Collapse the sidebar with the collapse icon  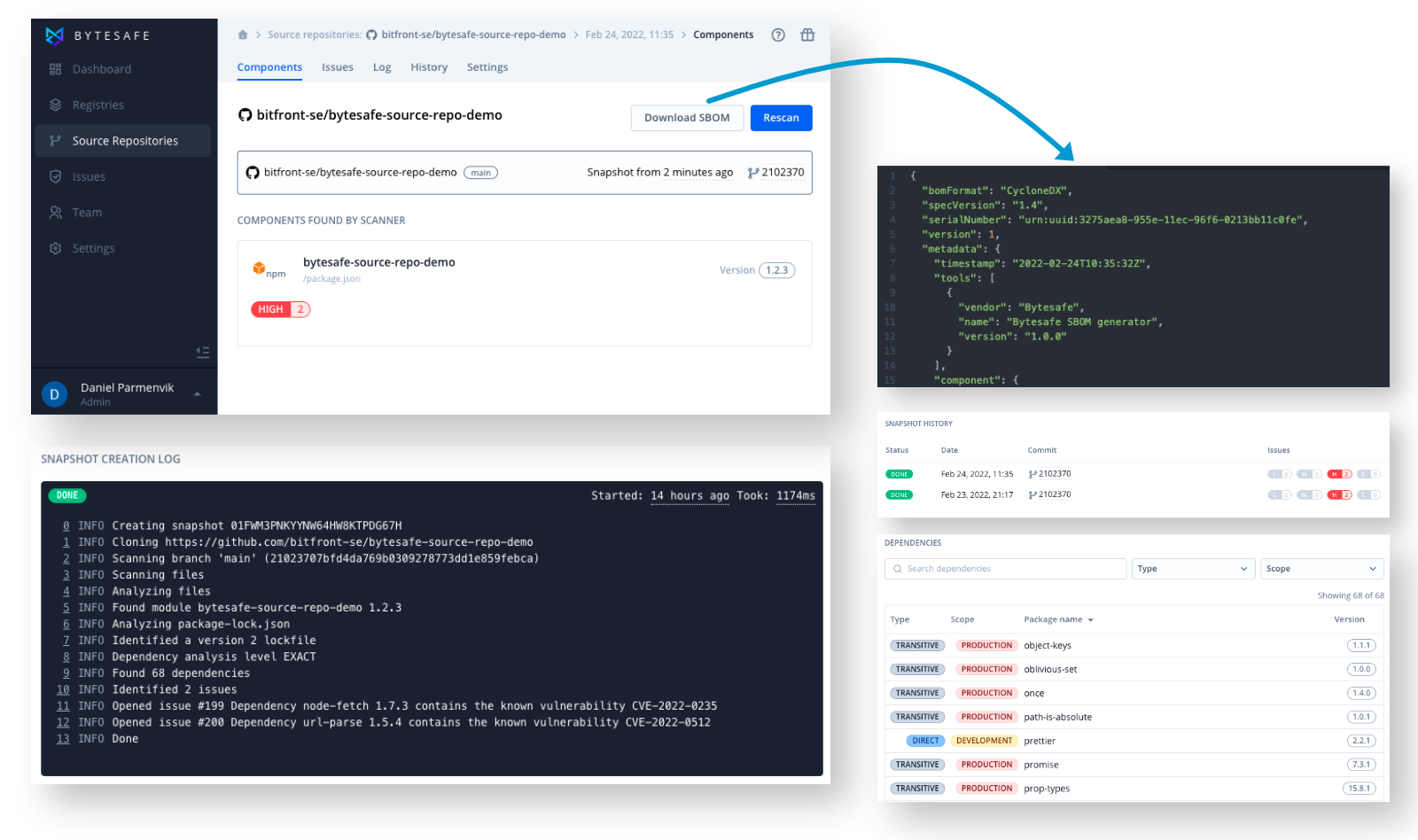[203, 353]
